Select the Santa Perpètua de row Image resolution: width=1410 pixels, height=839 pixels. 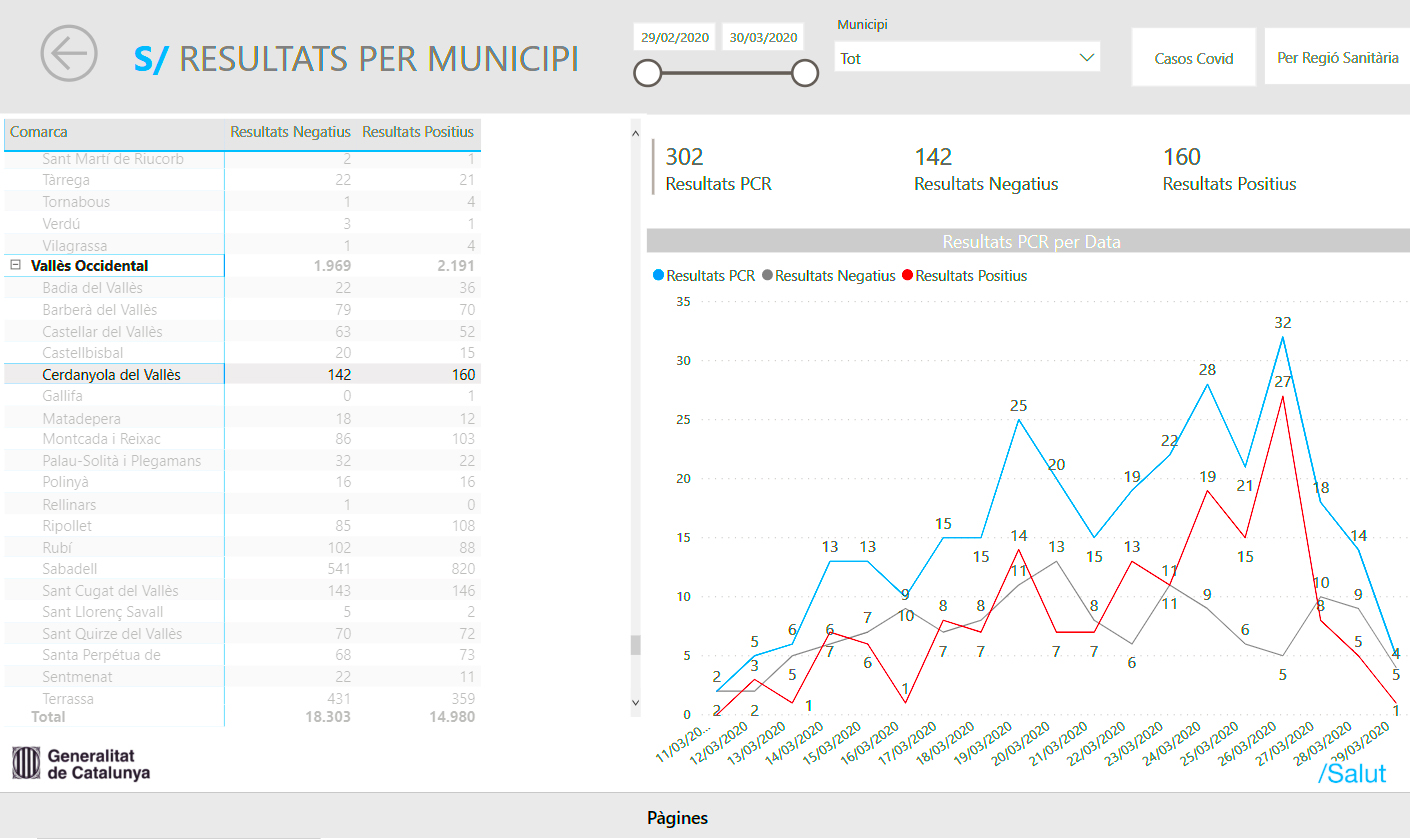(242, 655)
